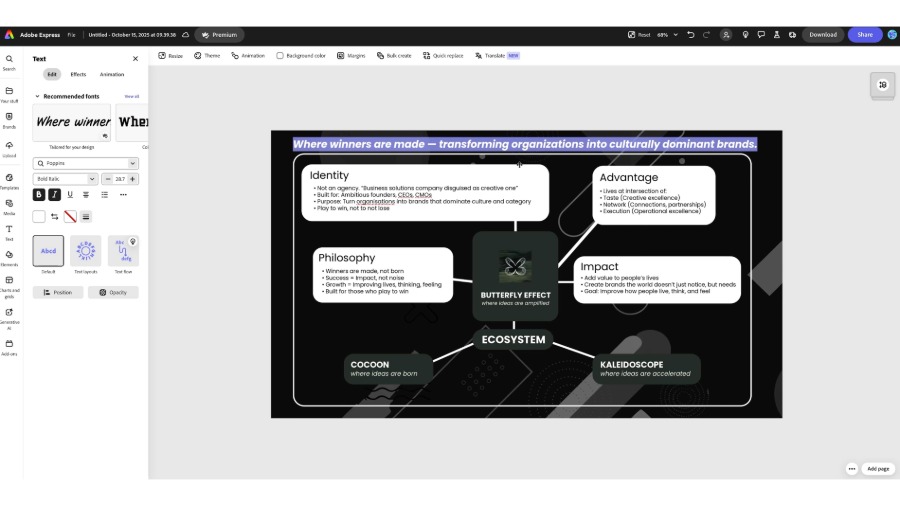This screenshot has height=506, width=900.
Task: Redo the last undone action
Action: [707, 34]
